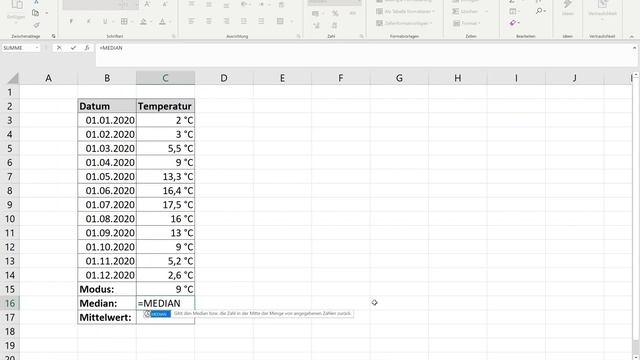This screenshot has height=360, width=640.
Task: Click the cell containing 17,5 °C
Action: (x=165, y=204)
